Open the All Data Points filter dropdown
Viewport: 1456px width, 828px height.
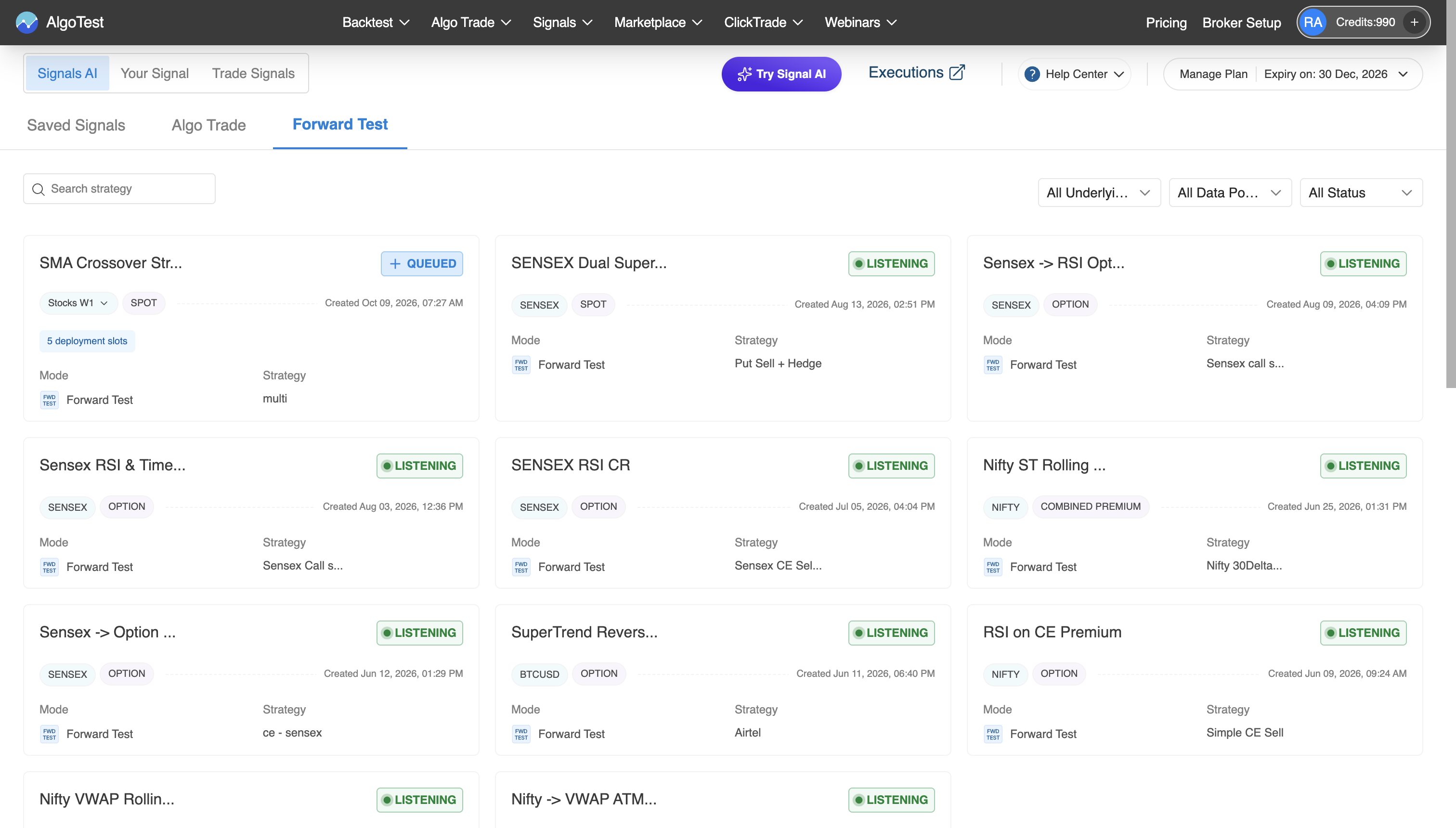click(1230, 193)
